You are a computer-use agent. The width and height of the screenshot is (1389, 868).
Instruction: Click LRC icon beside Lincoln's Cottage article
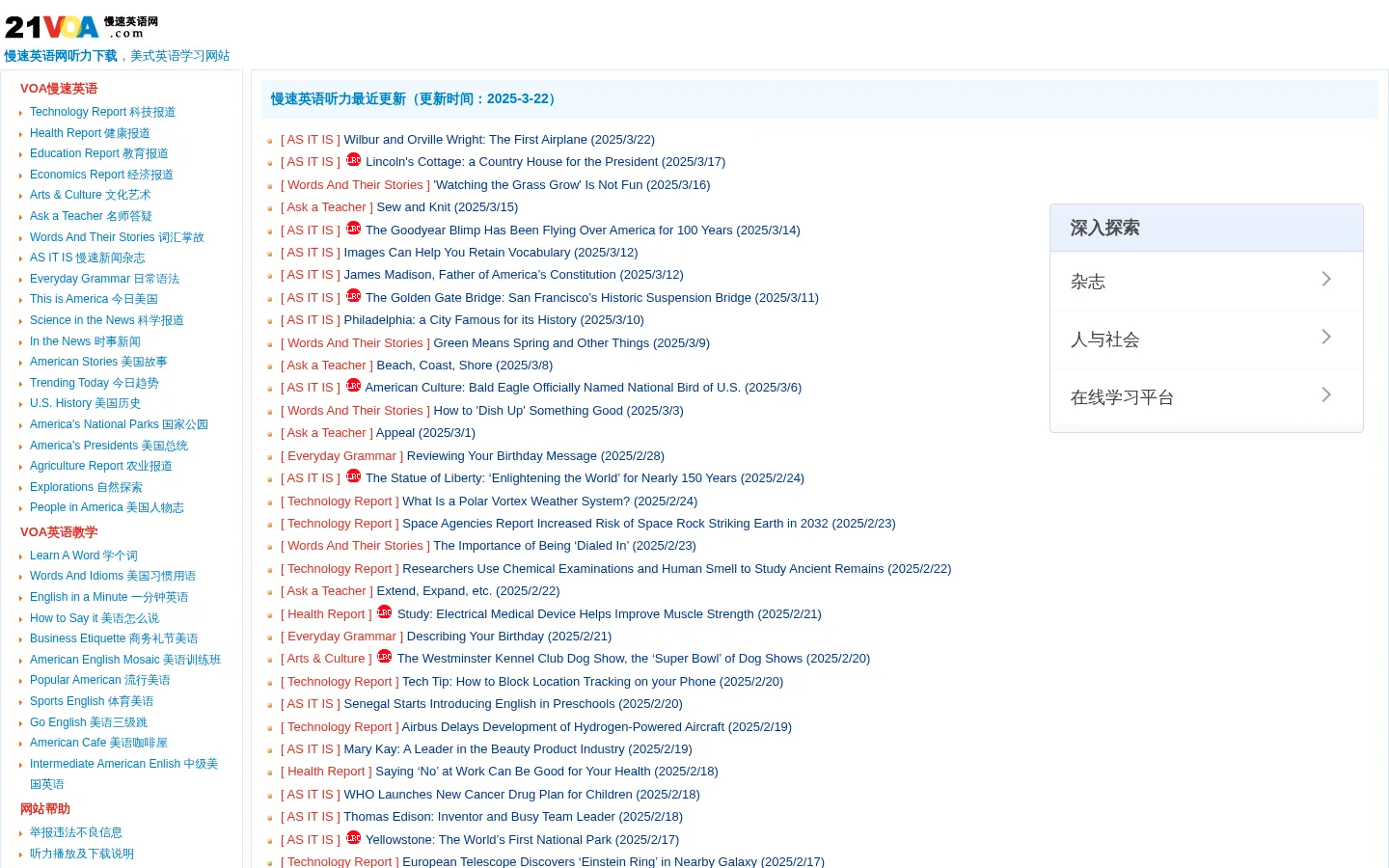pos(353,160)
